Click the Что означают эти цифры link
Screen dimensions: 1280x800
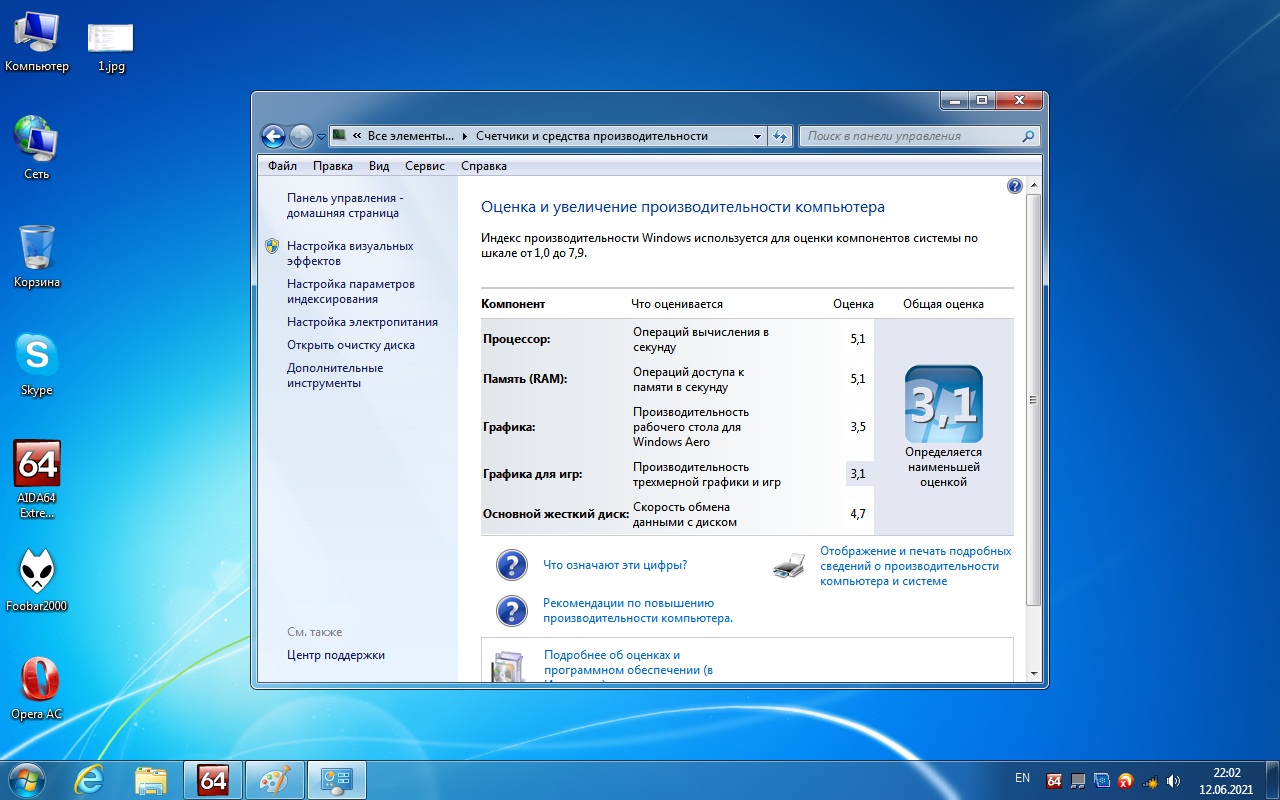615,565
